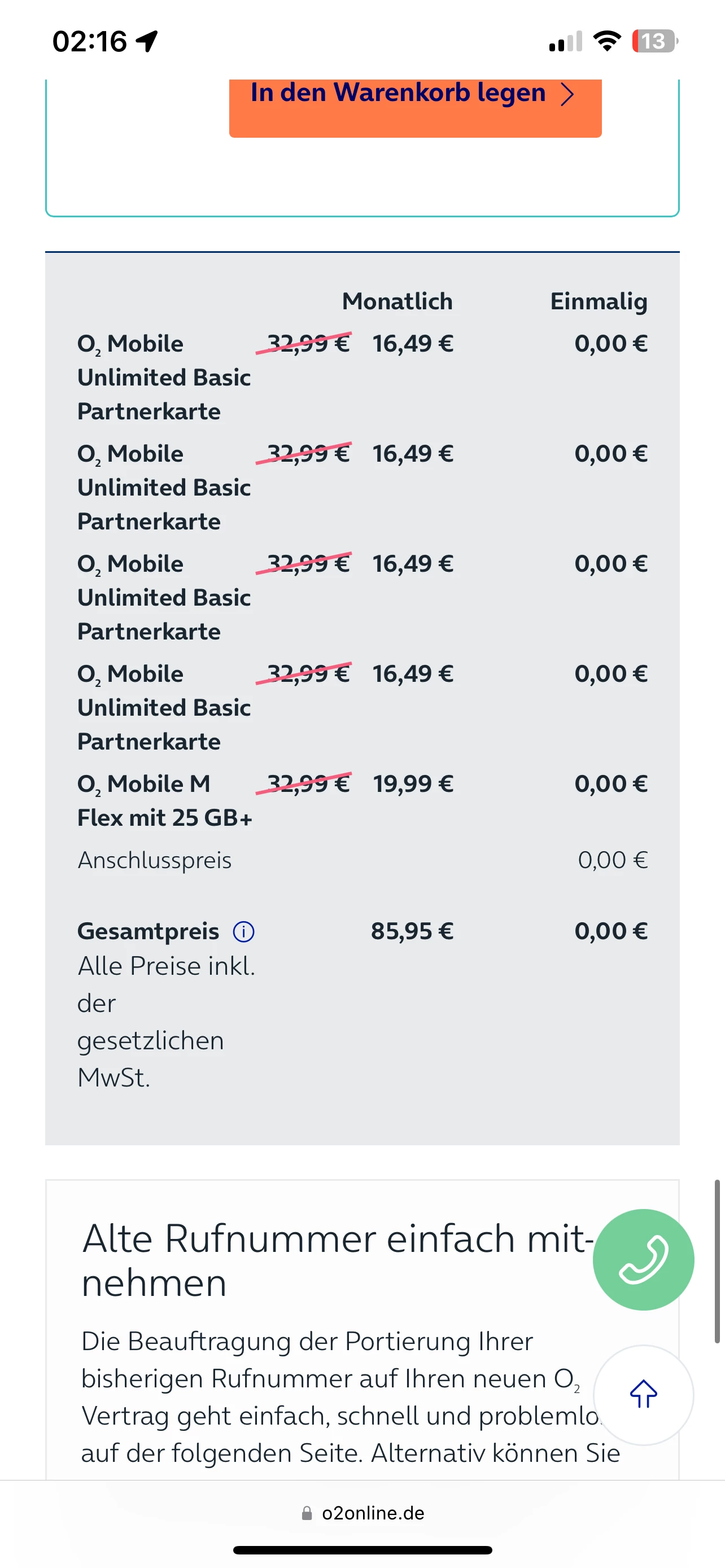Click the page scrollbar on right edge
Screen dimensions: 725x1568
pos(717,1260)
